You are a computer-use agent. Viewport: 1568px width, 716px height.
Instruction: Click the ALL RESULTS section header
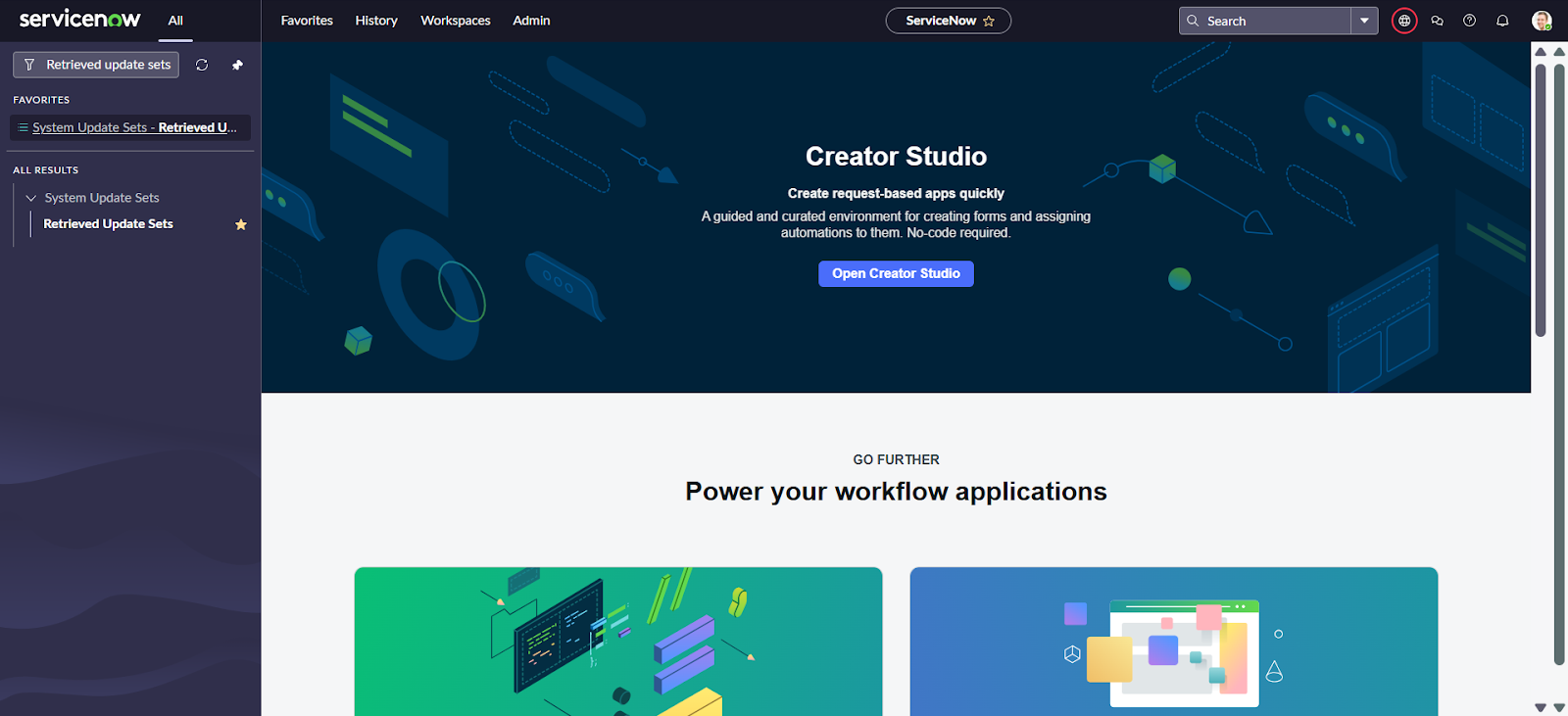click(46, 170)
